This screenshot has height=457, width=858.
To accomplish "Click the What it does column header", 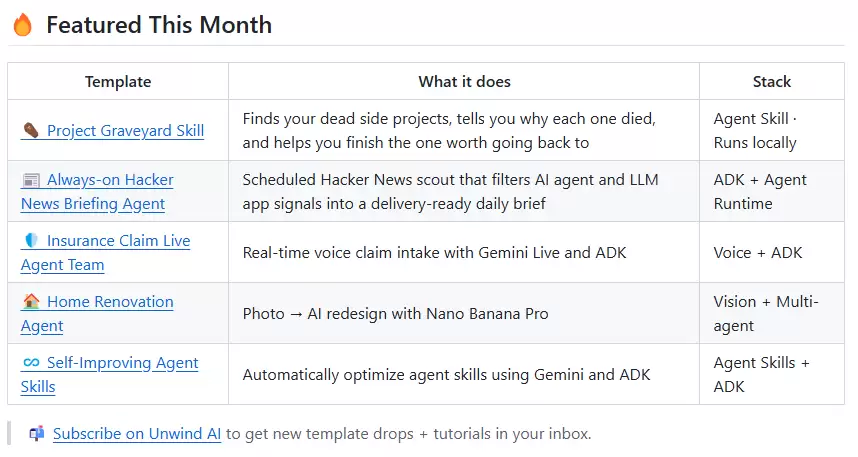I will tap(465, 82).
